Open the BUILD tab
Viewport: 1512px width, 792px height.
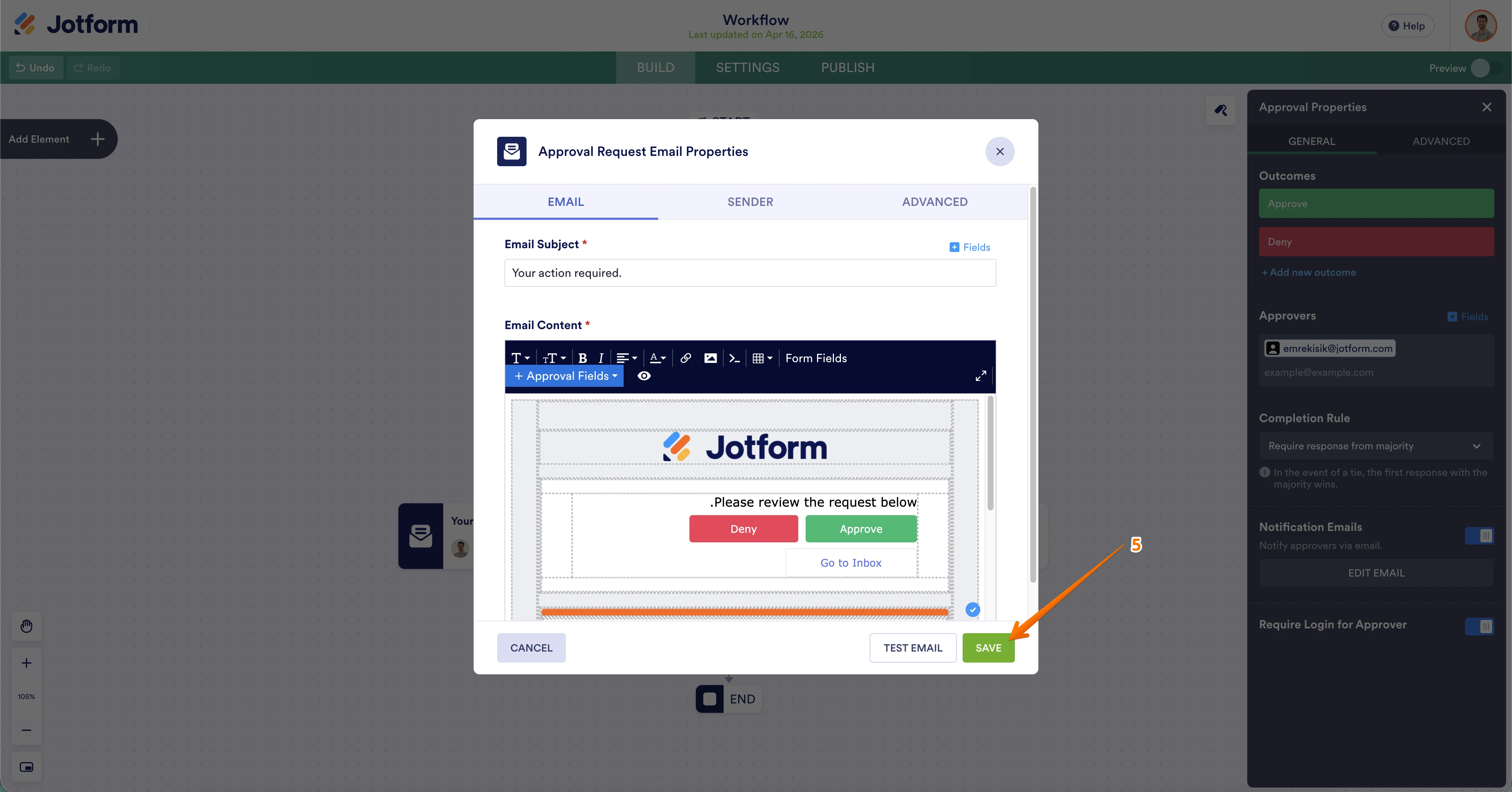click(x=656, y=68)
